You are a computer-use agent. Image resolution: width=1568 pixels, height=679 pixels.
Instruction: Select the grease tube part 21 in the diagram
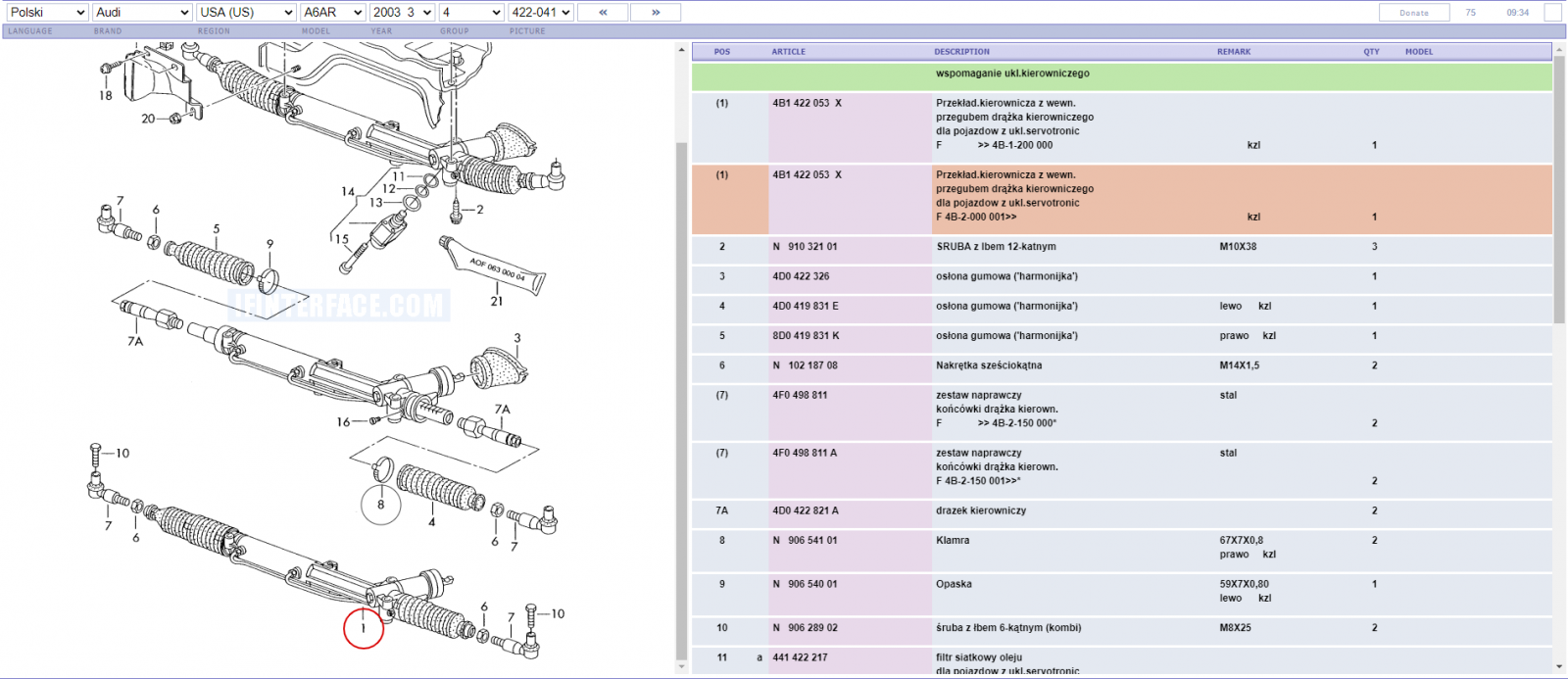tap(492, 265)
